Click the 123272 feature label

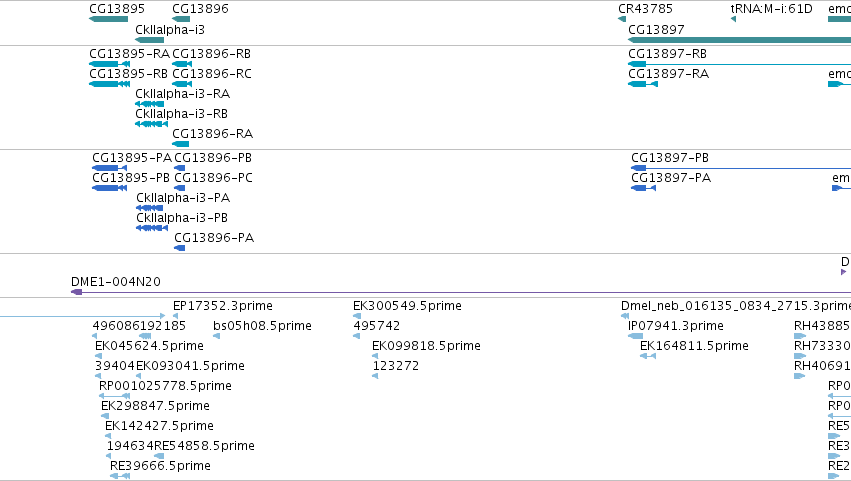pyautogui.click(x=396, y=366)
